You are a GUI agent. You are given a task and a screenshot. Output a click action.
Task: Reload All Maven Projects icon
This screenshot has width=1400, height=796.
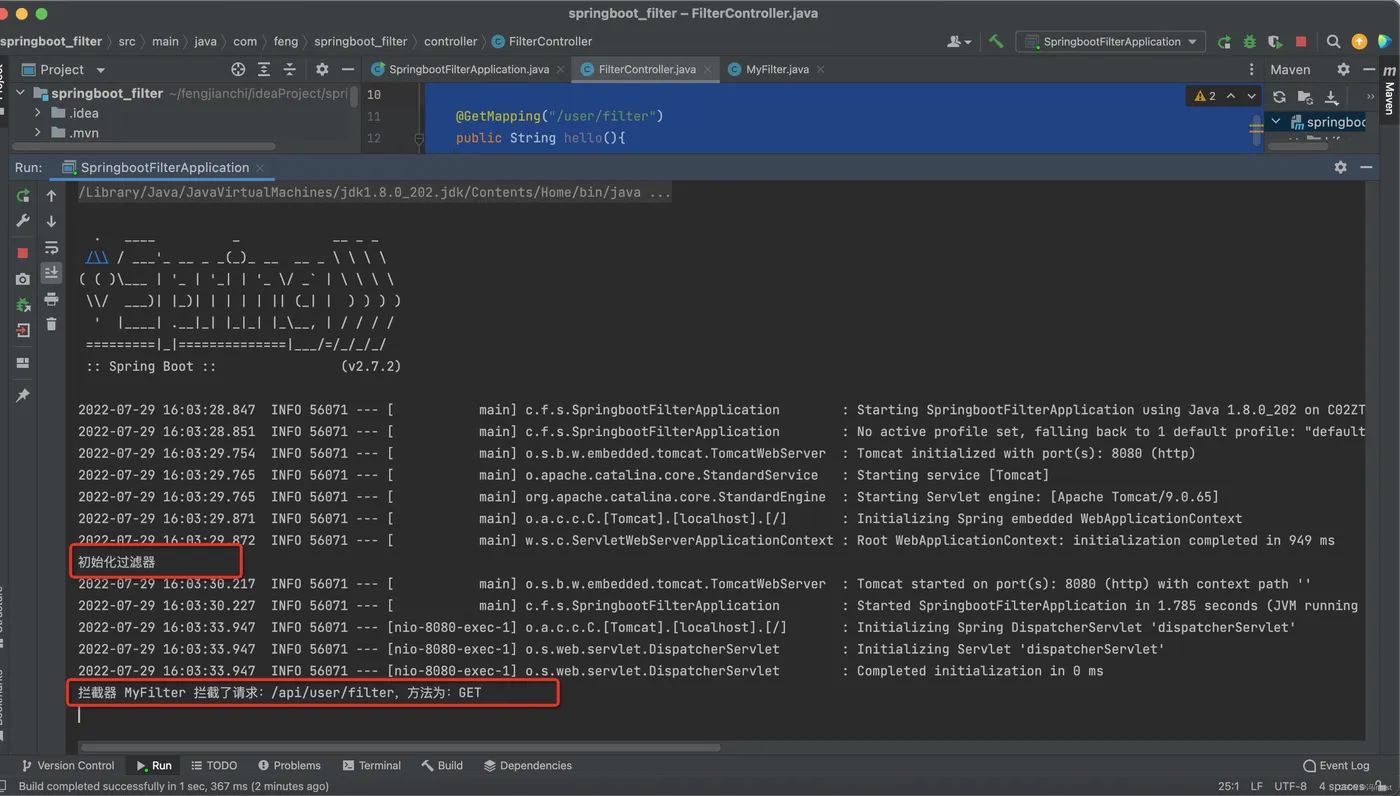tap(1279, 97)
